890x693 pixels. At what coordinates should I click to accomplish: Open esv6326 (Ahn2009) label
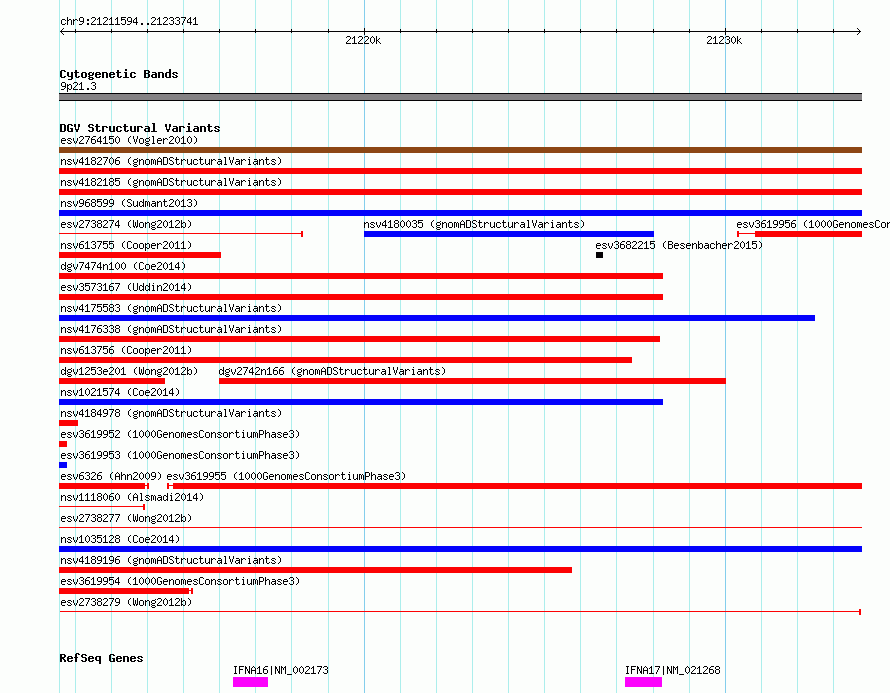coord(111,476)
